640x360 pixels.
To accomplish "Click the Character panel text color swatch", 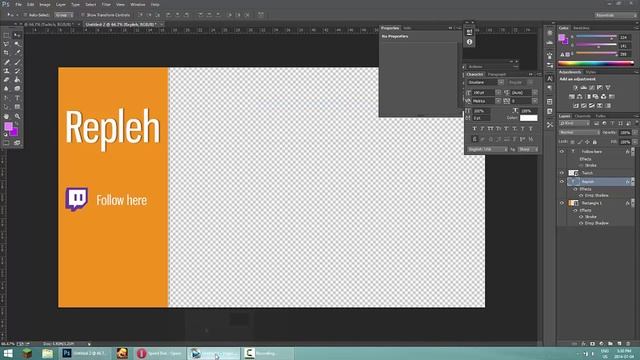I will coord(529,118).
